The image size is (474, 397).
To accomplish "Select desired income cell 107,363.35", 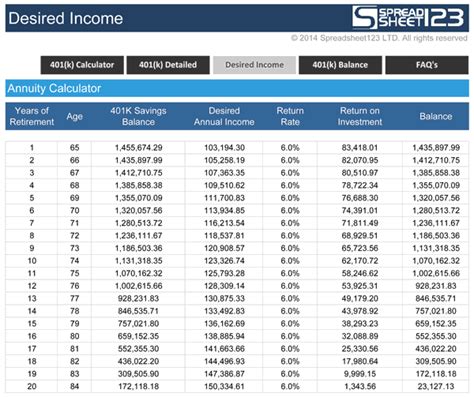I will point(224,173).
